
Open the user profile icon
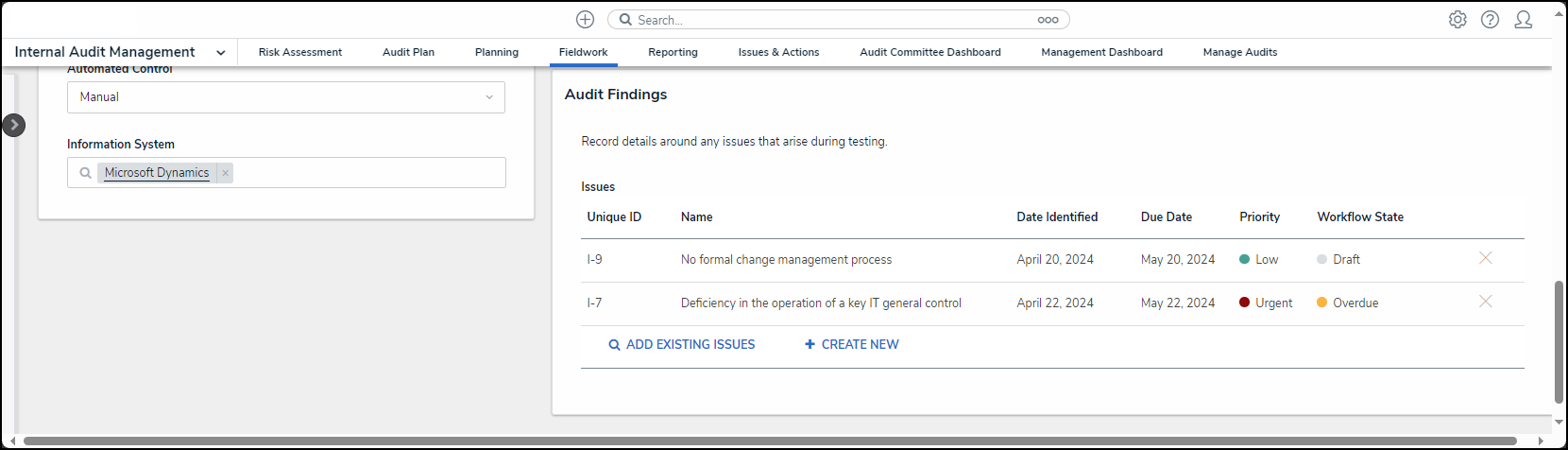[1523, 20]
